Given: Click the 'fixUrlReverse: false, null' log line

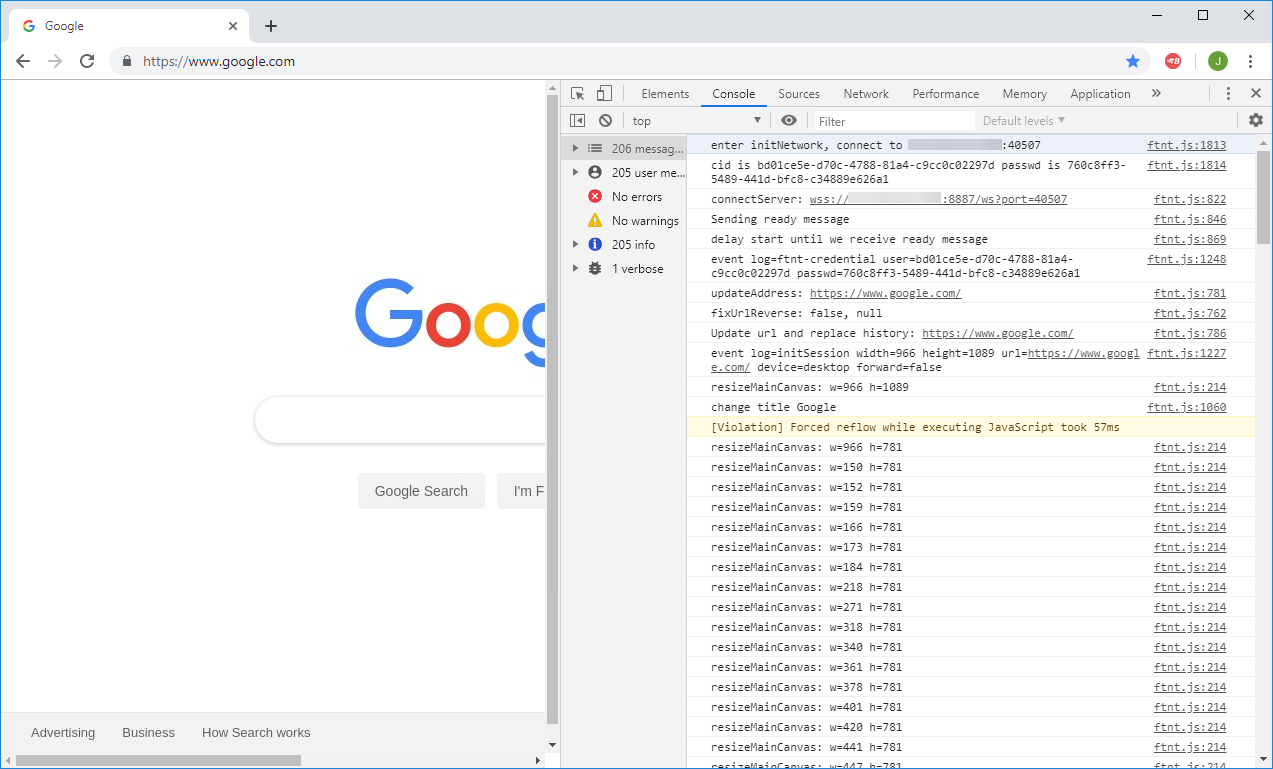Looking at the screenshot, I should point(797,313).
